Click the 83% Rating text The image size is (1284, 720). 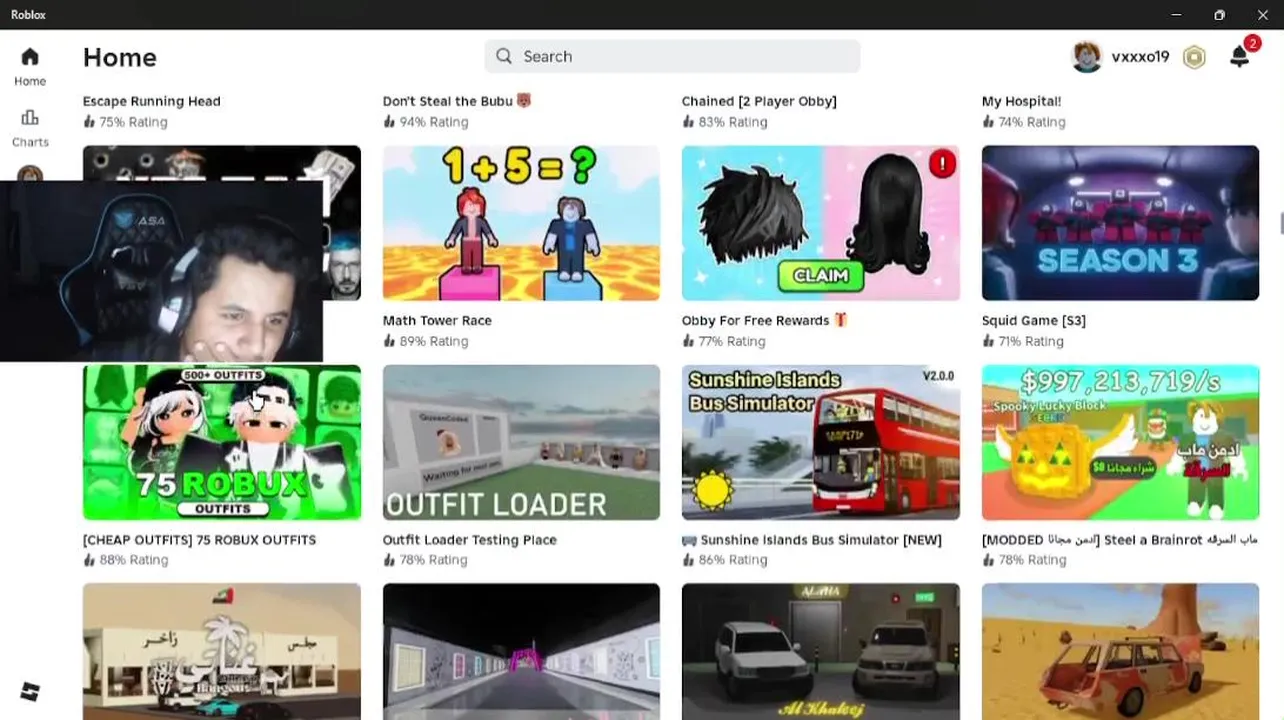click(733, 122)
